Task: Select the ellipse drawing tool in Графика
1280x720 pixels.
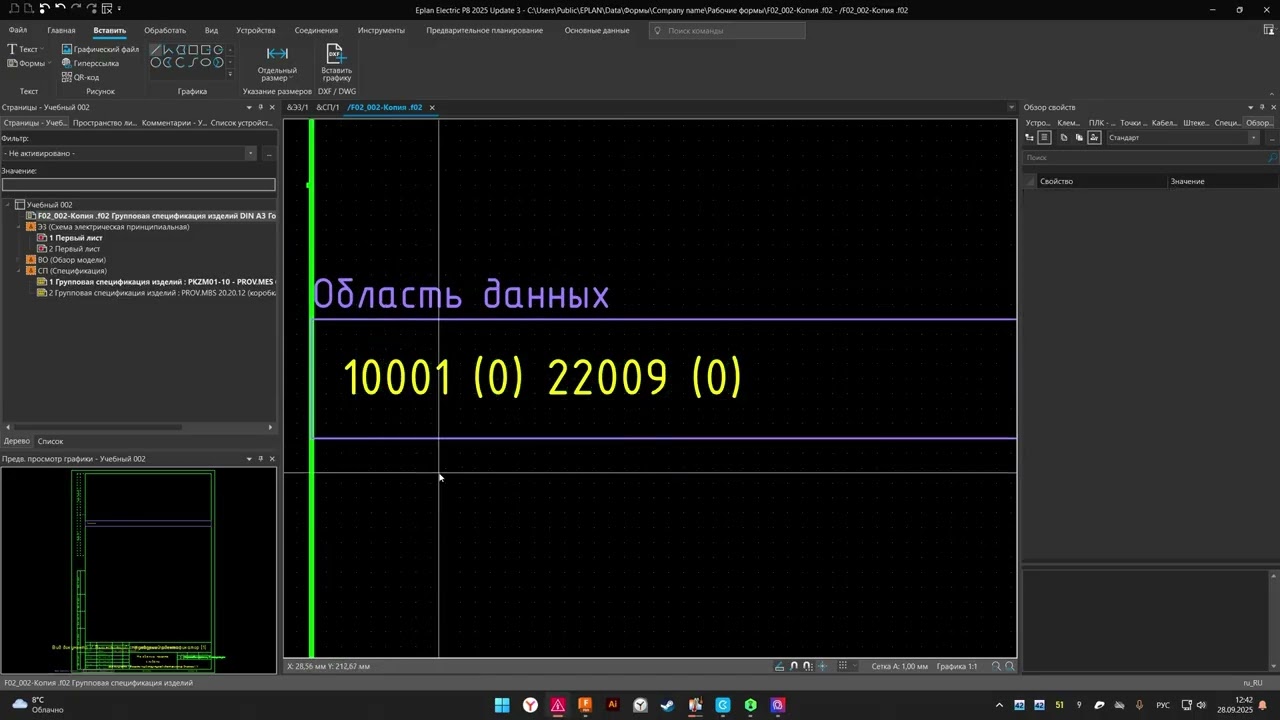Action: point(205,62)
